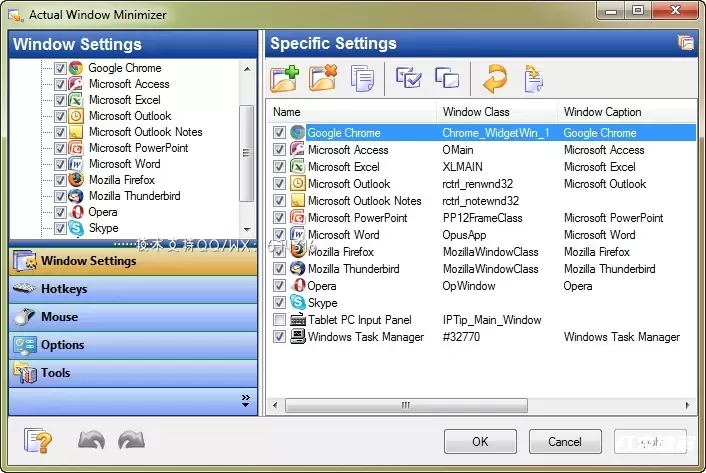Select Microsoft Word in the tree
Image resolution: width=706 pixels, height=473 pixels.
point(124,164)
